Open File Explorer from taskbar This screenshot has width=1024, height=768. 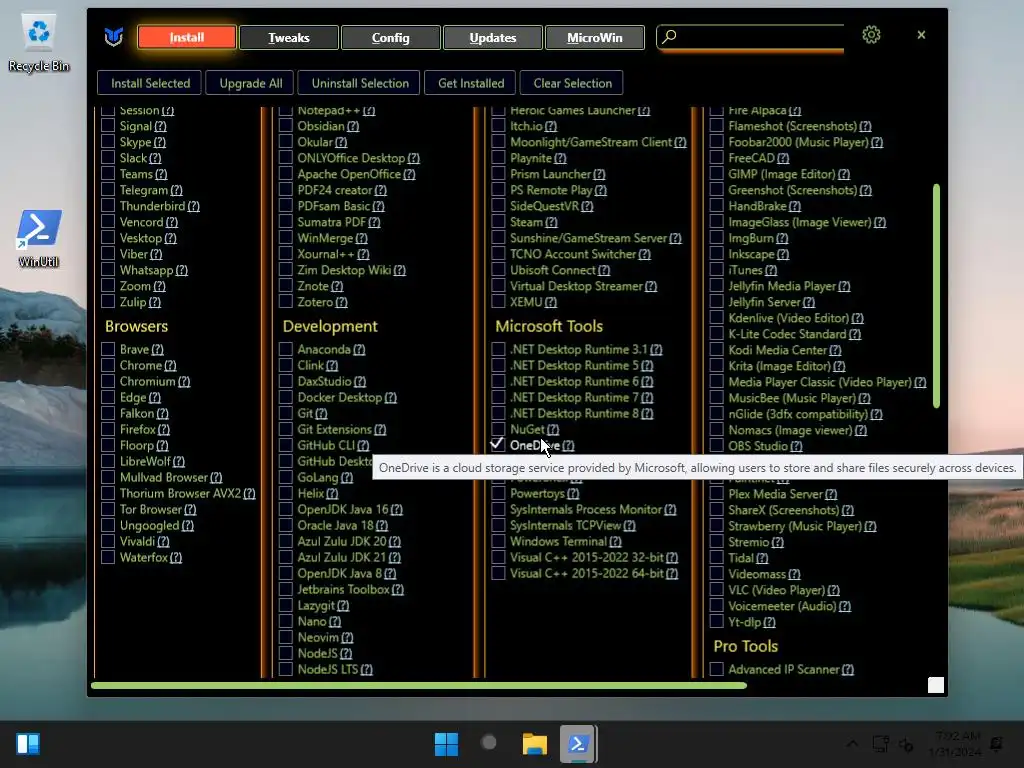pos(534,744)
